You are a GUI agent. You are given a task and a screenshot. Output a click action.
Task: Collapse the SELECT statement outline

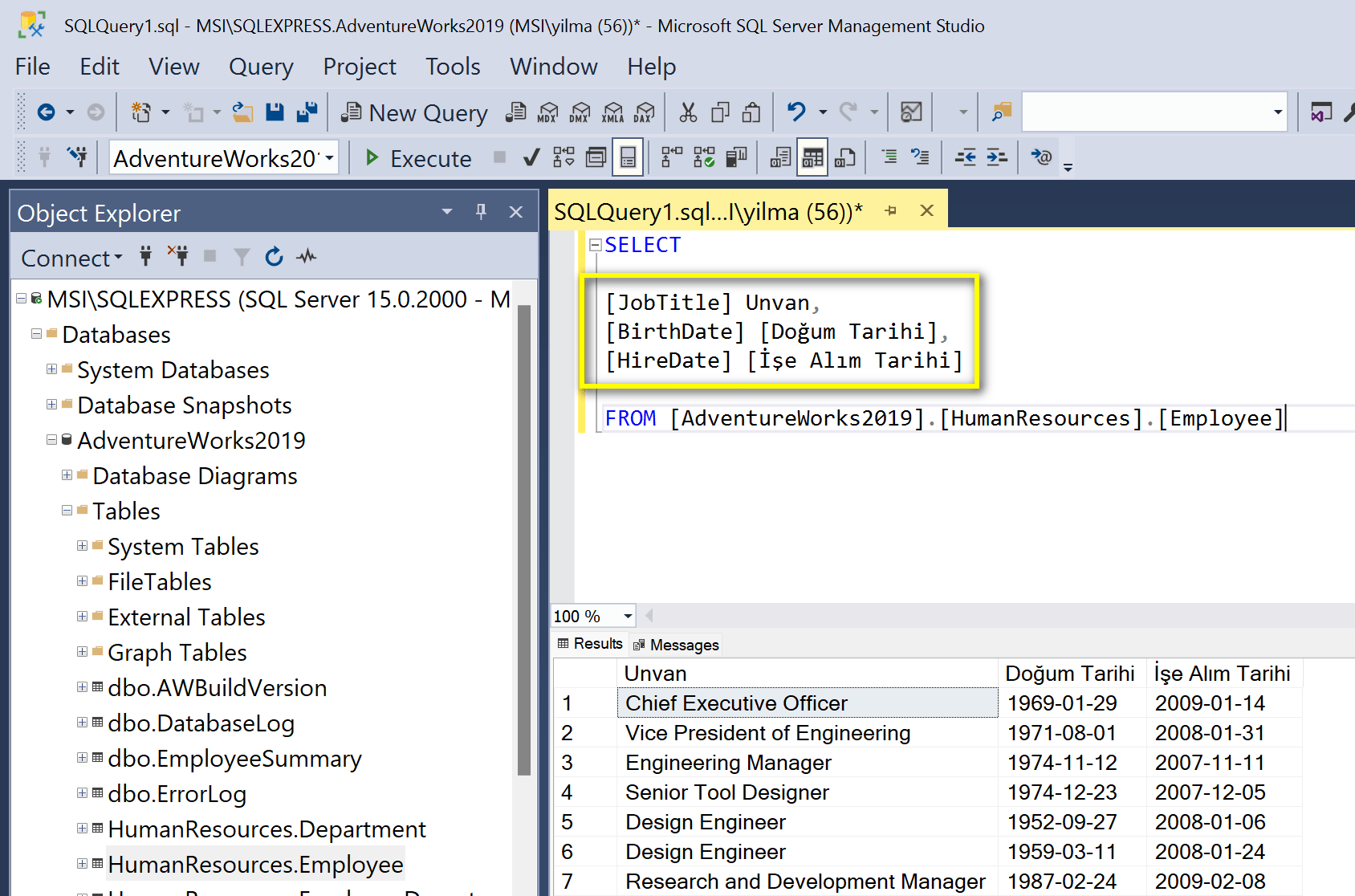(596, 245)
